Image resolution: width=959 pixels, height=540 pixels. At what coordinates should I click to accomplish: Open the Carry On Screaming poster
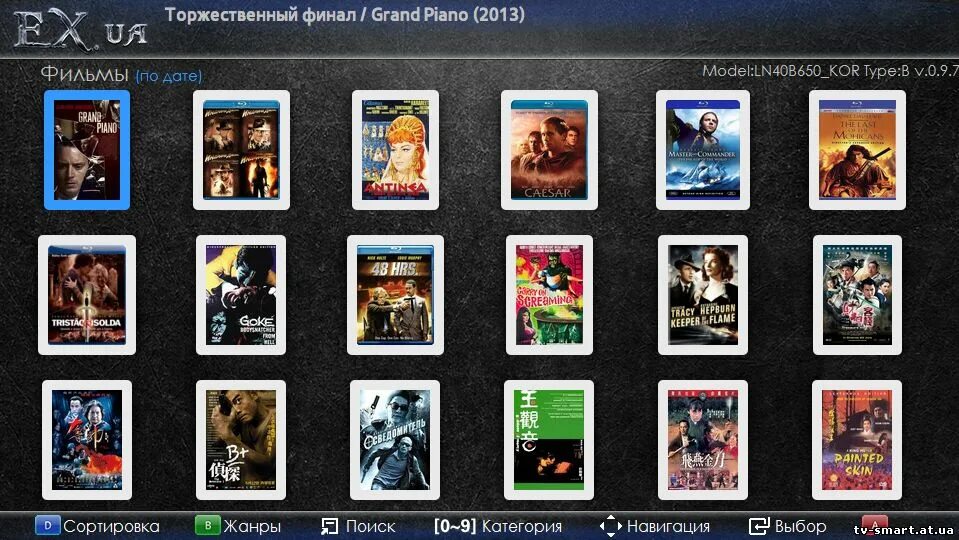tap(549, 295)
